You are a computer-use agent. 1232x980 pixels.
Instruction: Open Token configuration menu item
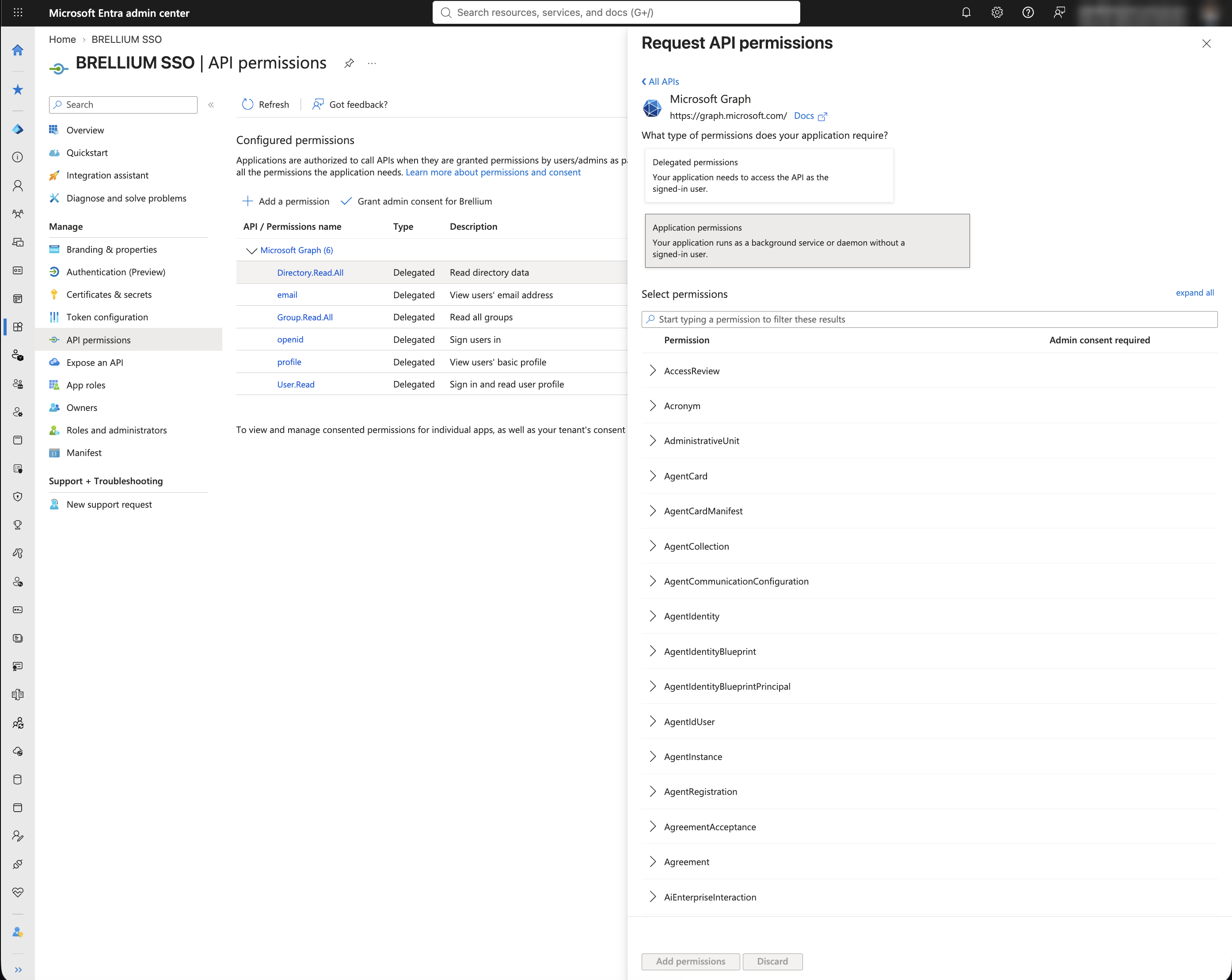[107, 317]
